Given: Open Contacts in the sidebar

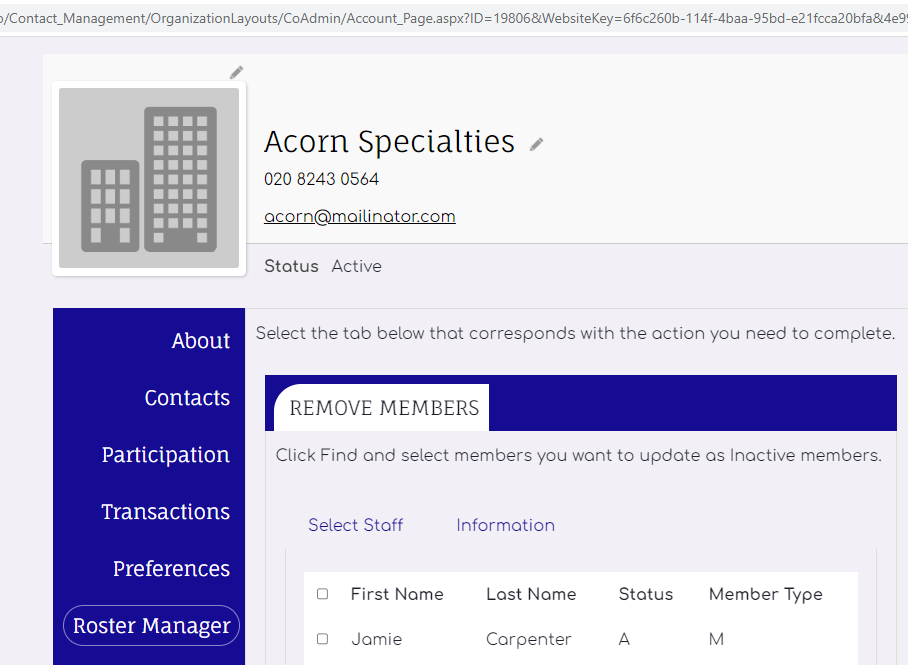Looking at the screenshot, I should coord(187,398).
